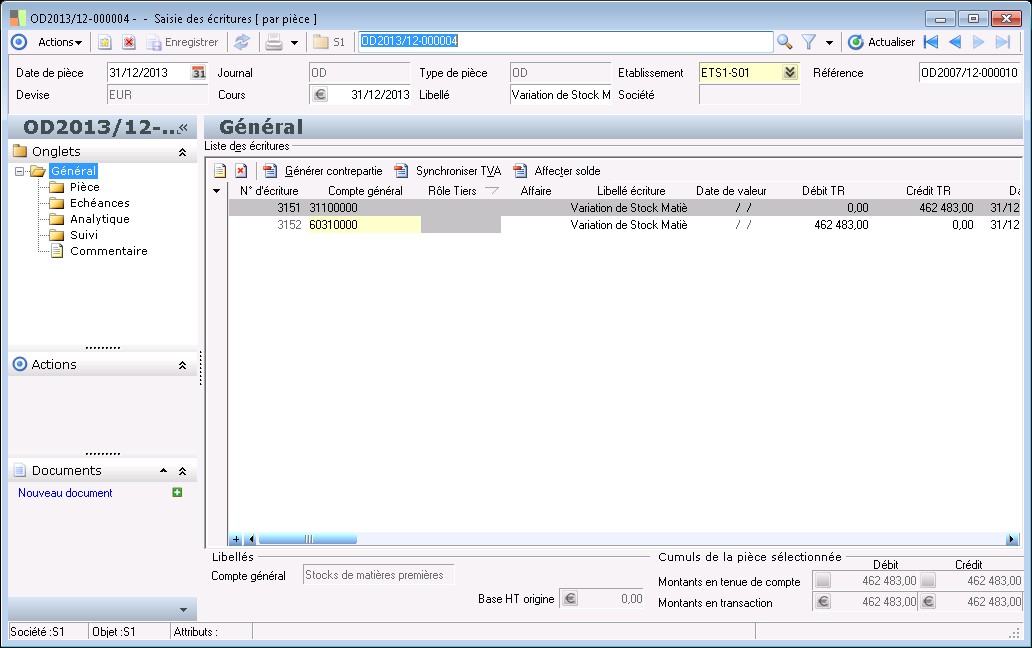The width and height of the screenshot is (1032, 648).
Task: Click the Débit TR value 462 483,00 in row 3152
Action: pos(841,225)
